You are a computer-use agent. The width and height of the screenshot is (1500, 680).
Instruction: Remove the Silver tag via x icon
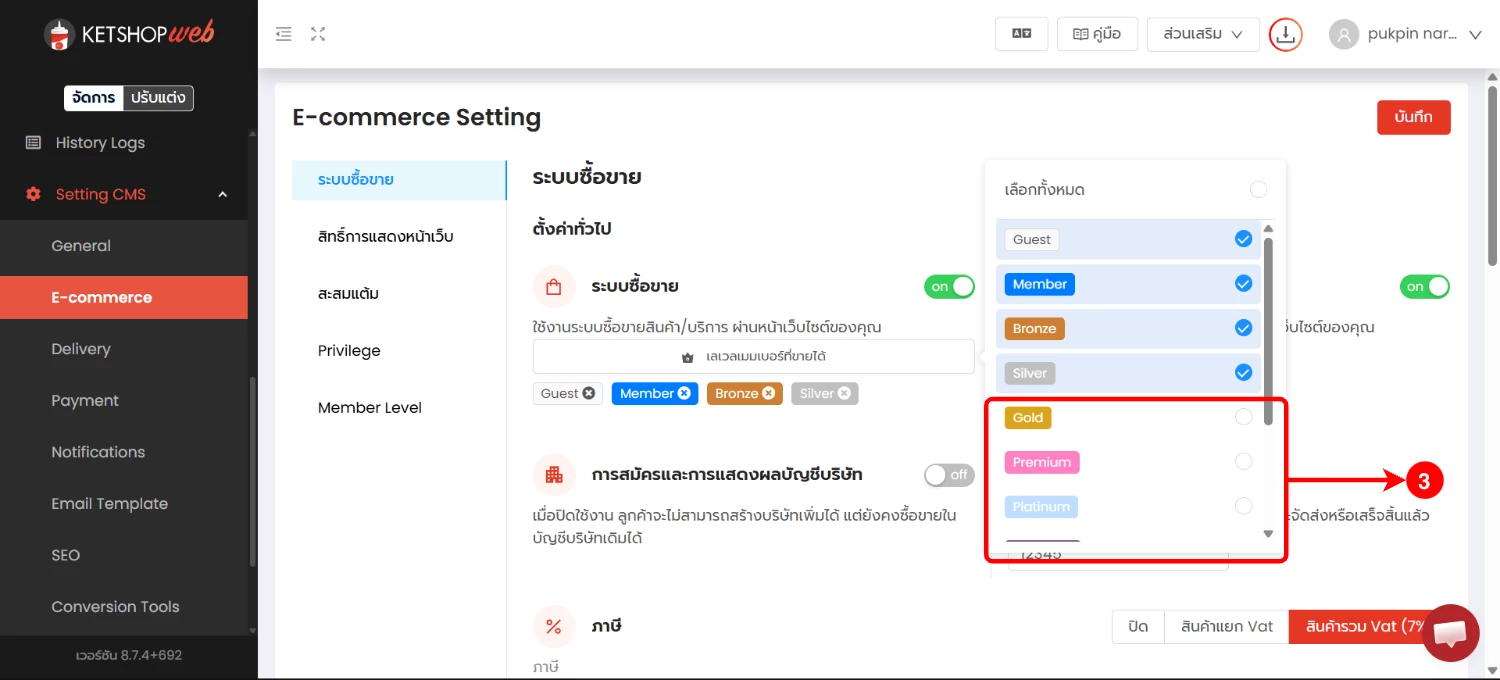pos(844,393)
